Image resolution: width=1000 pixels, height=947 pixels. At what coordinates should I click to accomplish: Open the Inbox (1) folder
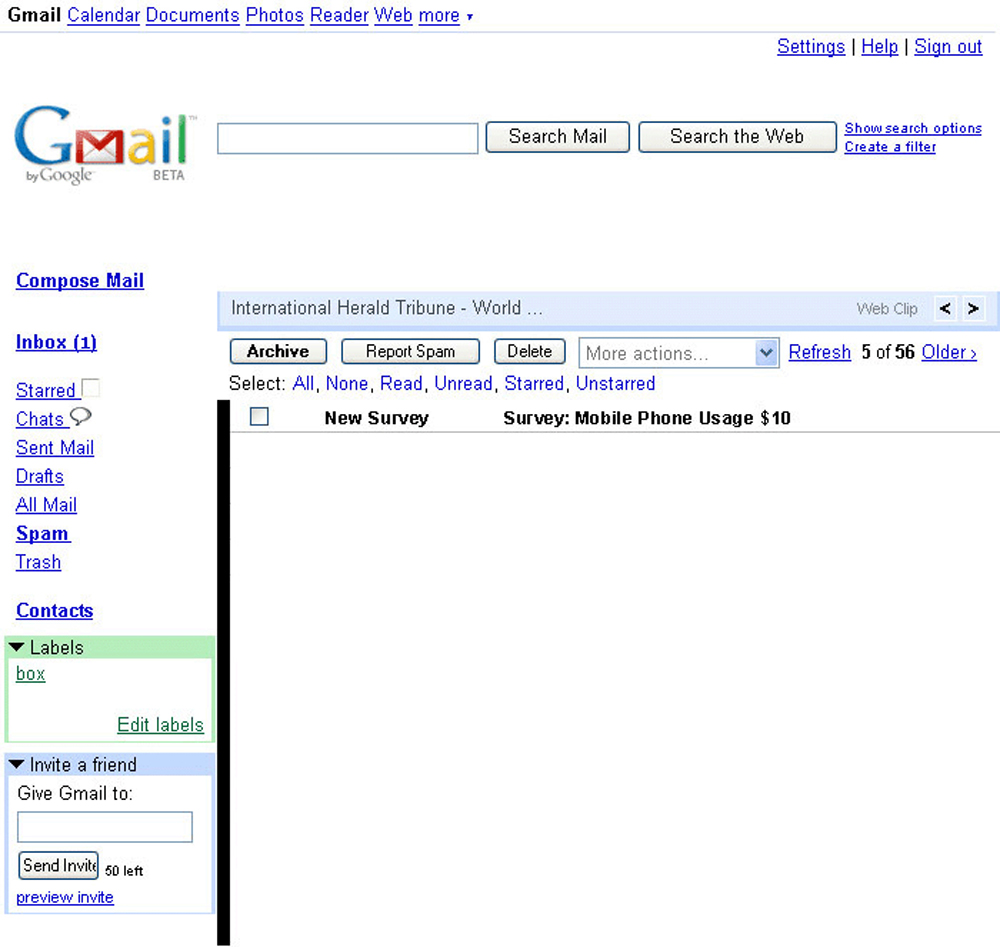(56, 342)
